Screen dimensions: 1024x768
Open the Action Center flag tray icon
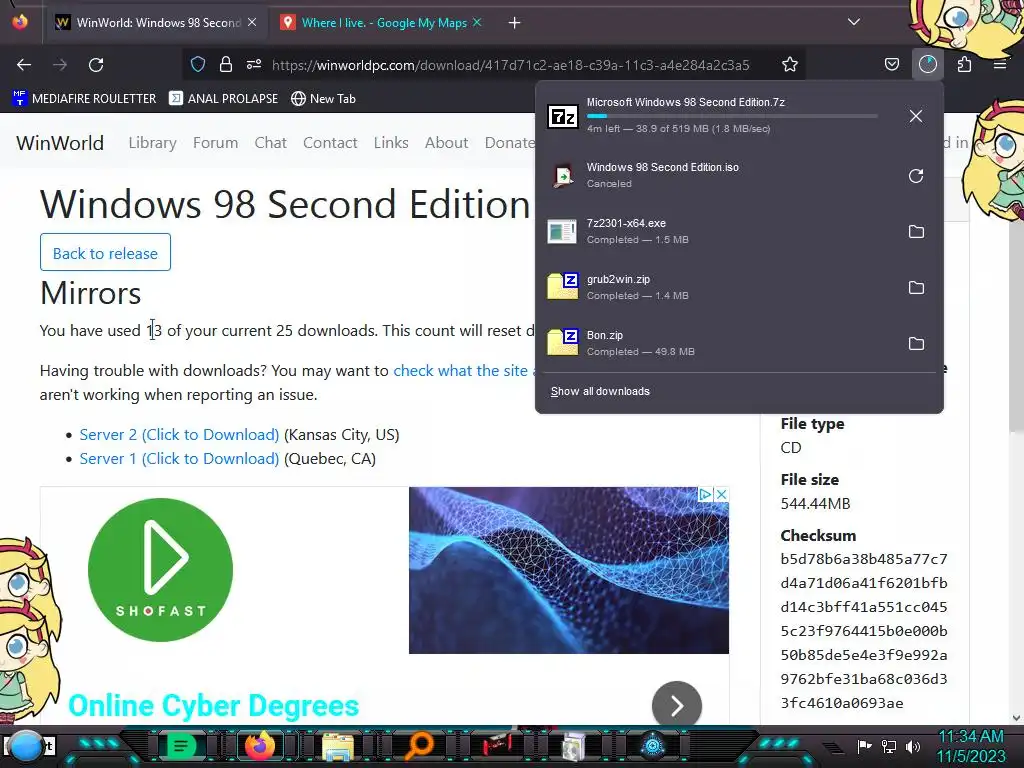tap(865, 746)
